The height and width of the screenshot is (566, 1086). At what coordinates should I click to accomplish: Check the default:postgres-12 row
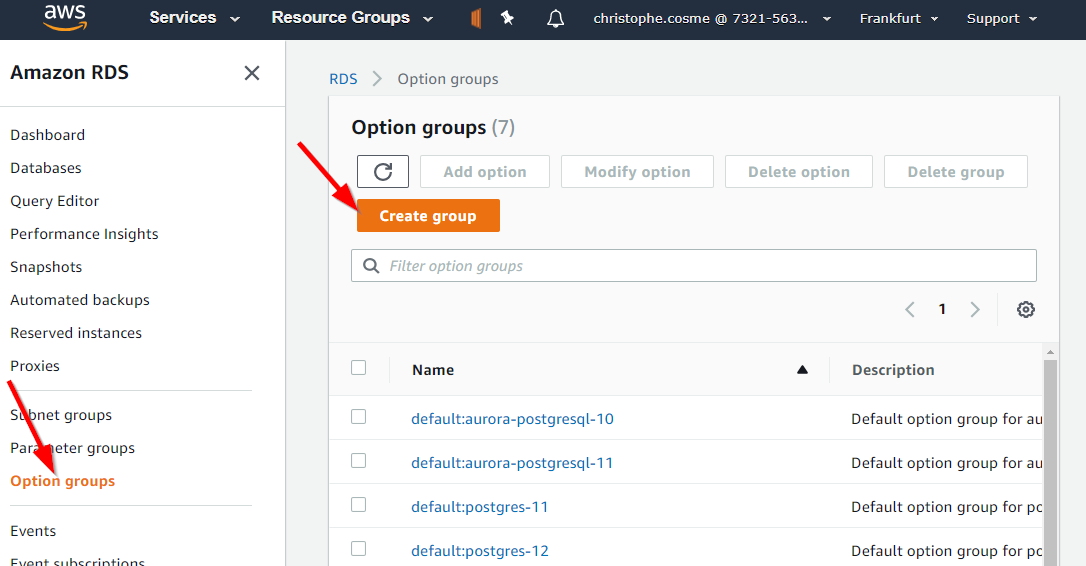(x=358, y=549)
